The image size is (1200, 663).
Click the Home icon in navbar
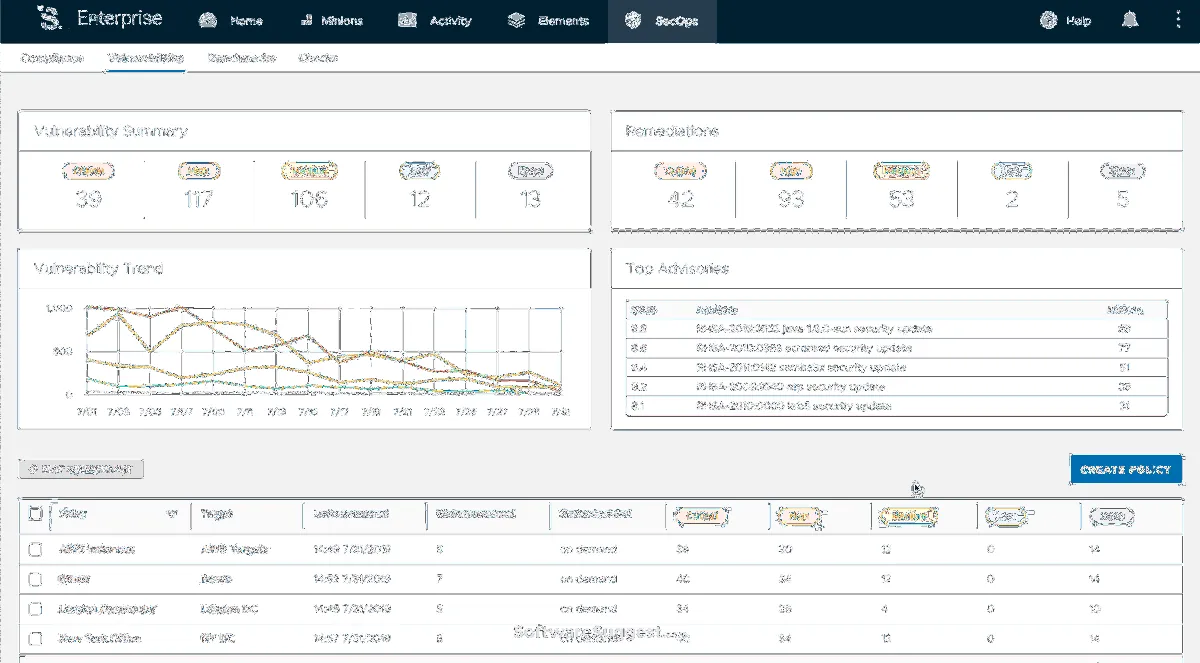coord(207,20)
